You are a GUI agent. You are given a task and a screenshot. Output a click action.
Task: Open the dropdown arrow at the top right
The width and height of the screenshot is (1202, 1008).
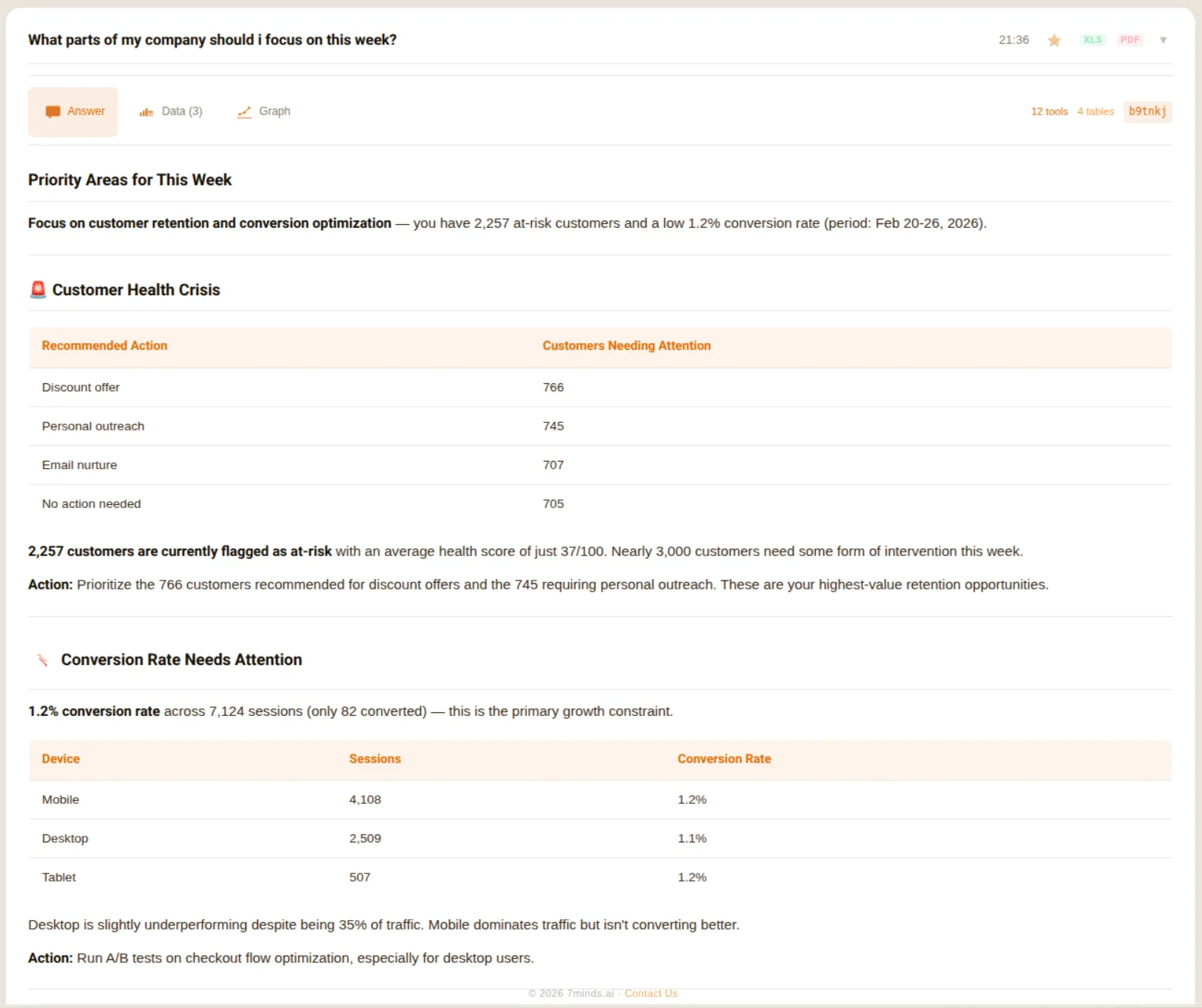1163,41
